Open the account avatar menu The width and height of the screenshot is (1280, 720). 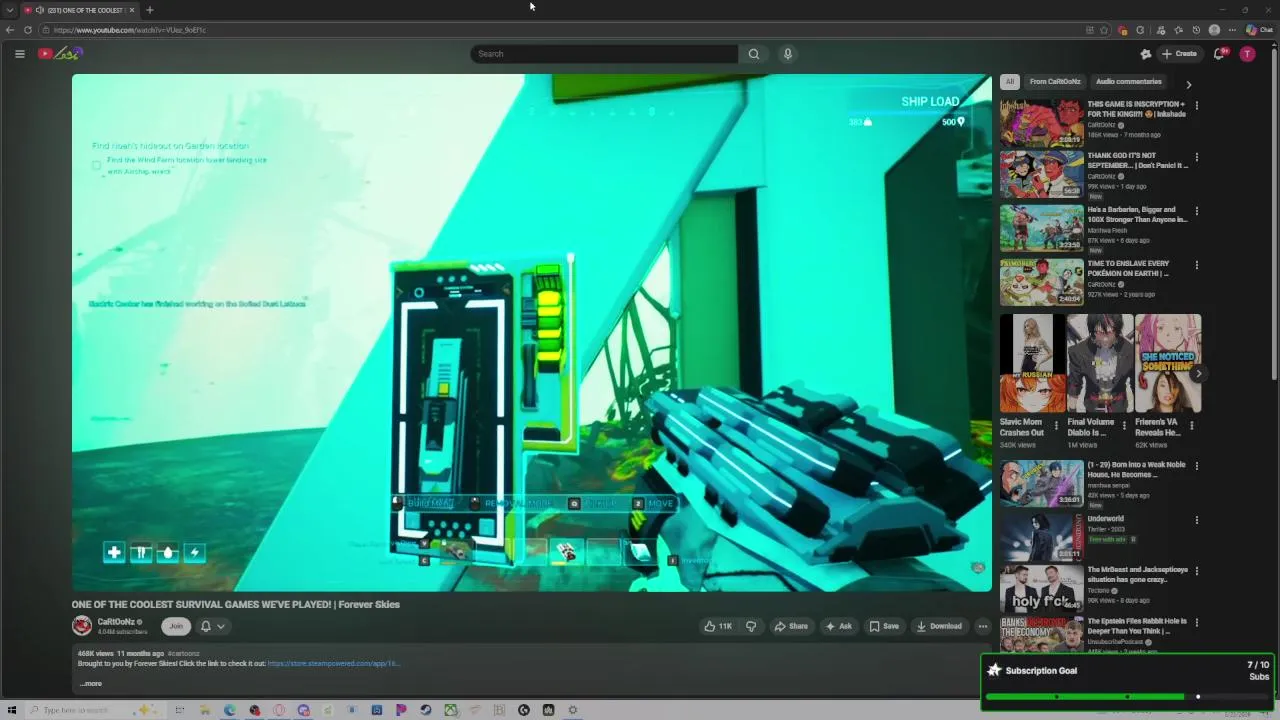(1247, 54)
